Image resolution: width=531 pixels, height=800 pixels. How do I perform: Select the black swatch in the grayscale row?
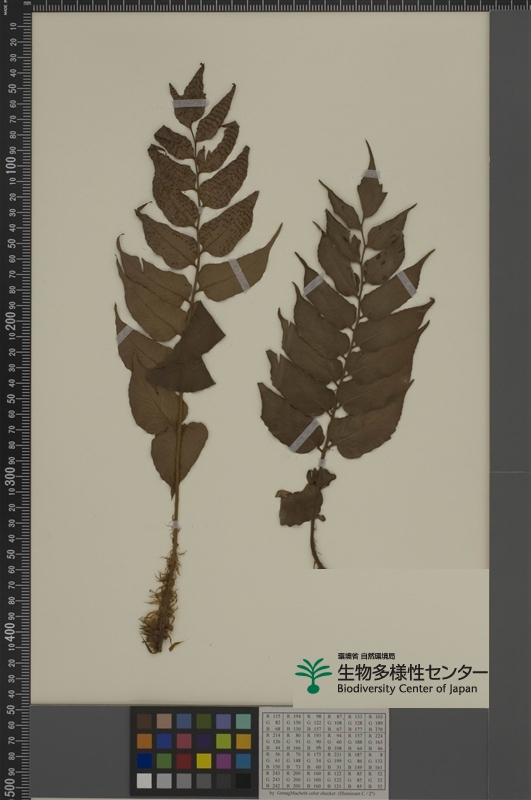click(x=243, y=781)
